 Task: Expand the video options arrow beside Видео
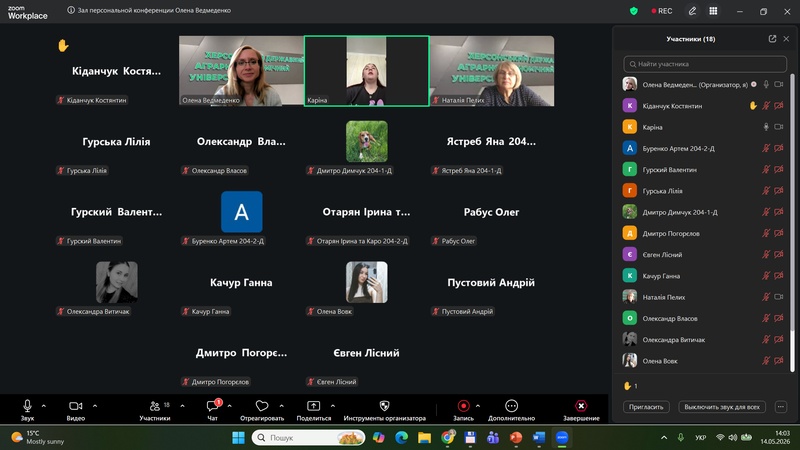coord(95,406)
